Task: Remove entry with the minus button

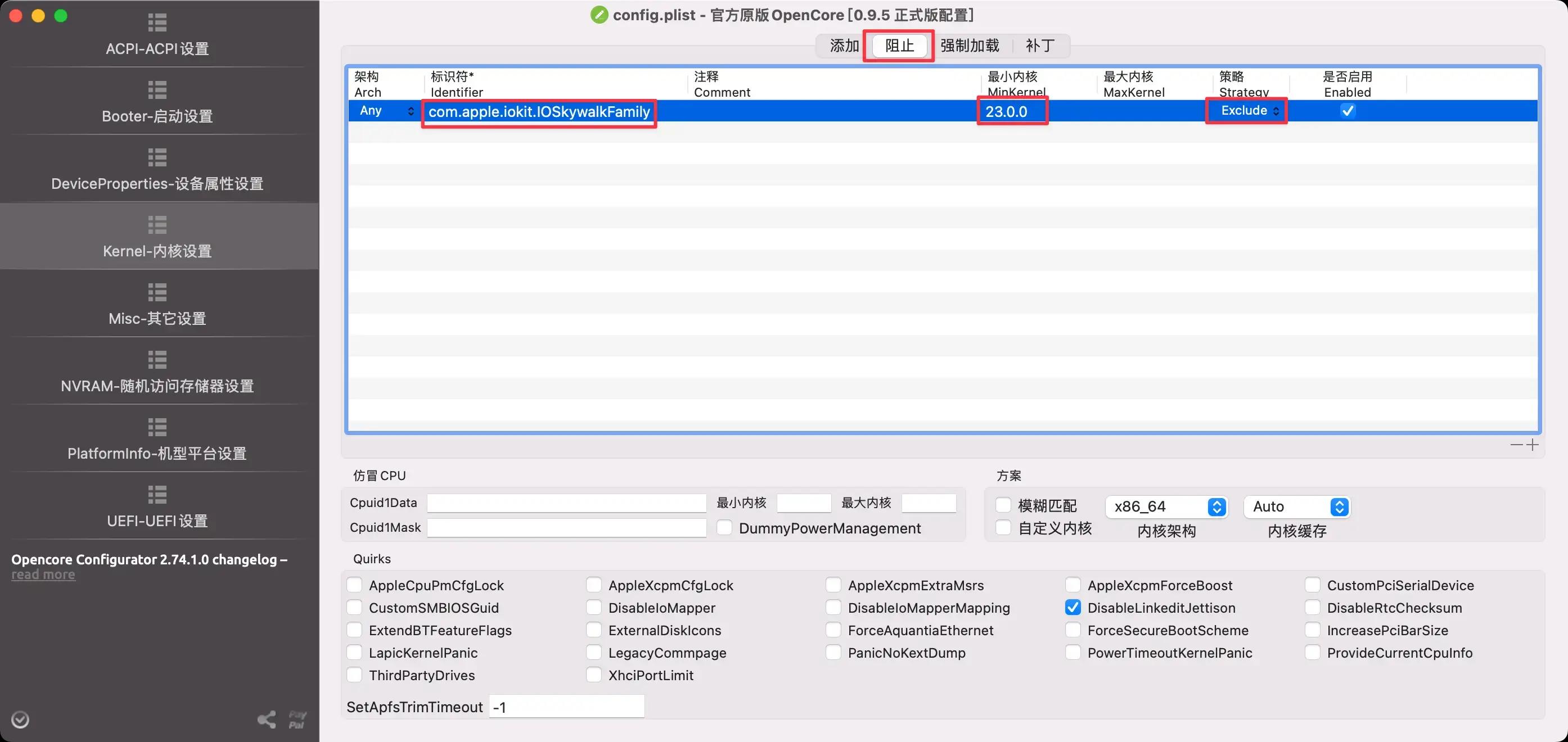Action: pyautogui.click(x=1516, y=445)
